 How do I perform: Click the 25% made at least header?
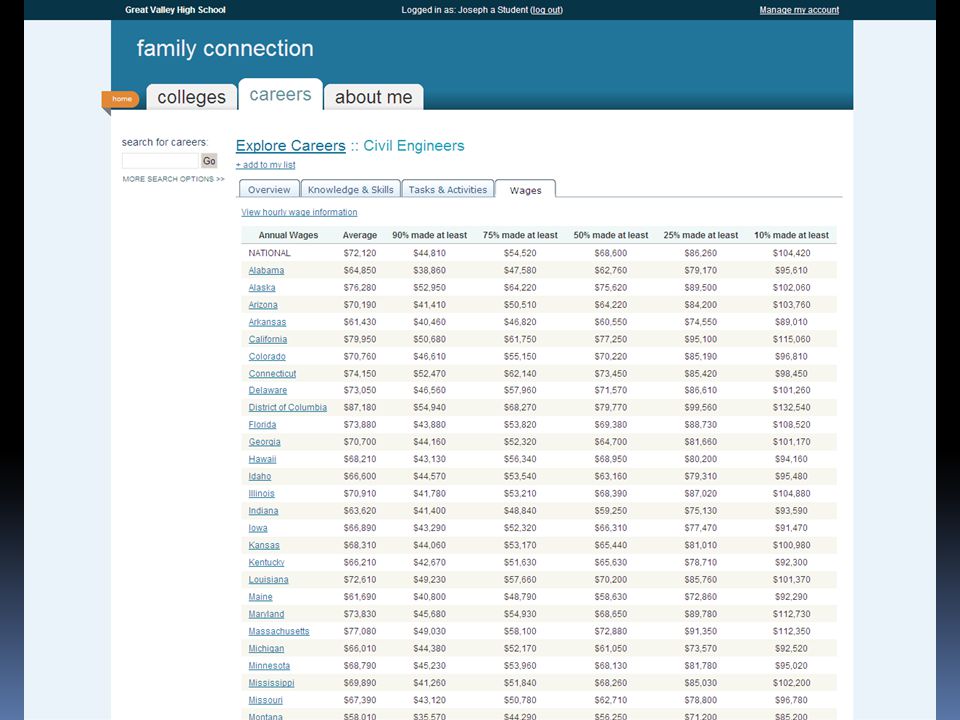pos(701,235)
